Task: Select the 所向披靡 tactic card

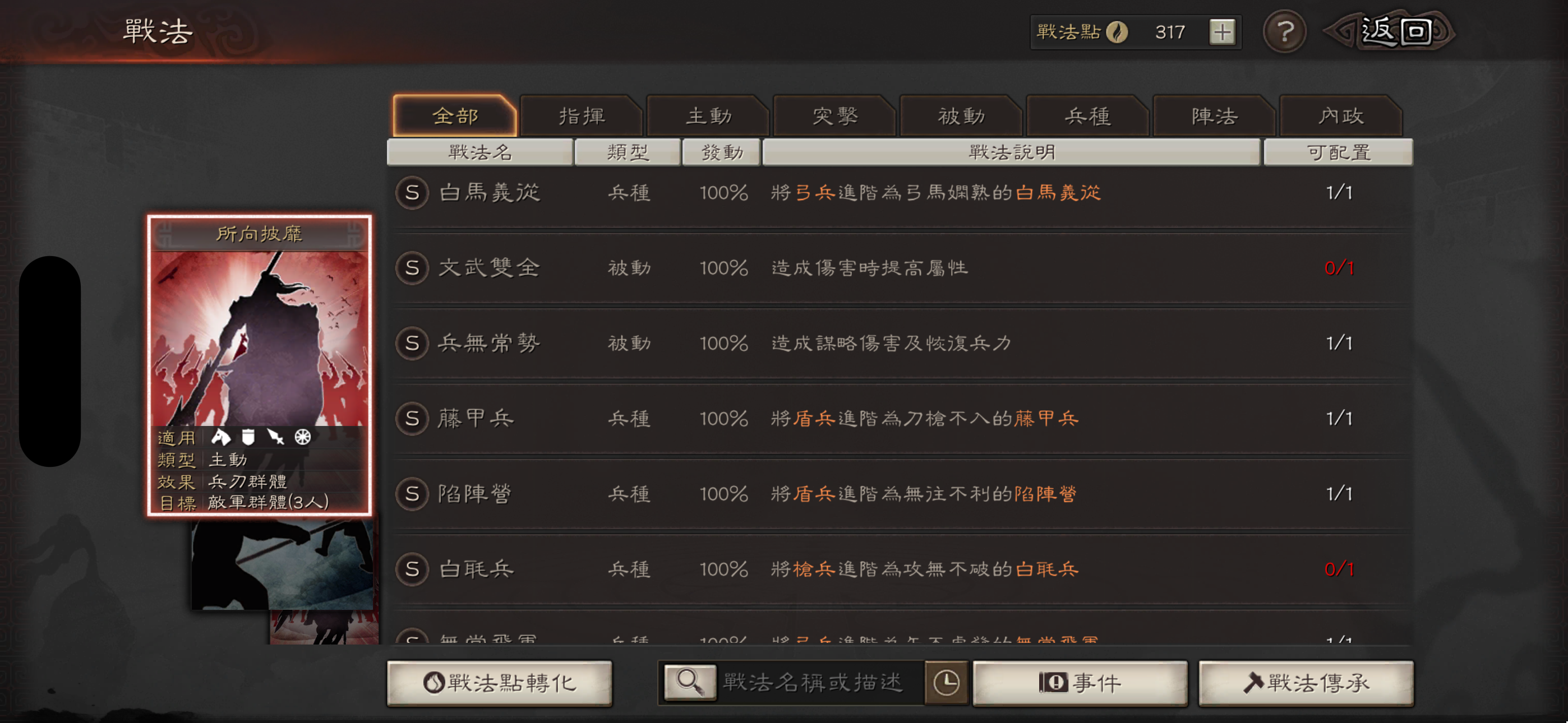Action: pyautogui.click(x=259, y=365)
